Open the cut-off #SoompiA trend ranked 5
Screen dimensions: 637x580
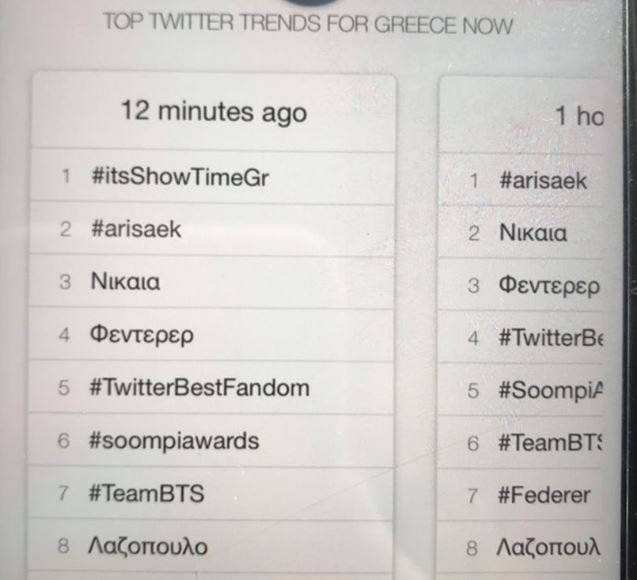point(551,390)
